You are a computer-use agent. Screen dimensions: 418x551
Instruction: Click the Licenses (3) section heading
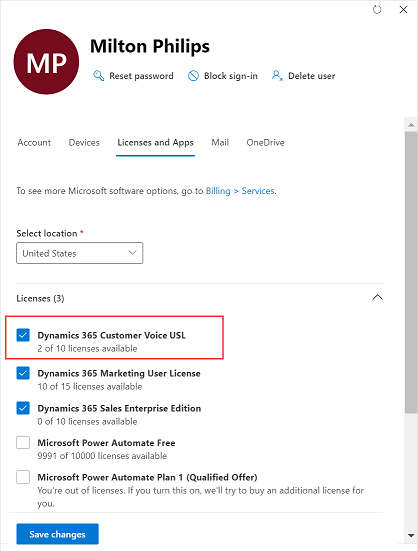coord(40,298)
